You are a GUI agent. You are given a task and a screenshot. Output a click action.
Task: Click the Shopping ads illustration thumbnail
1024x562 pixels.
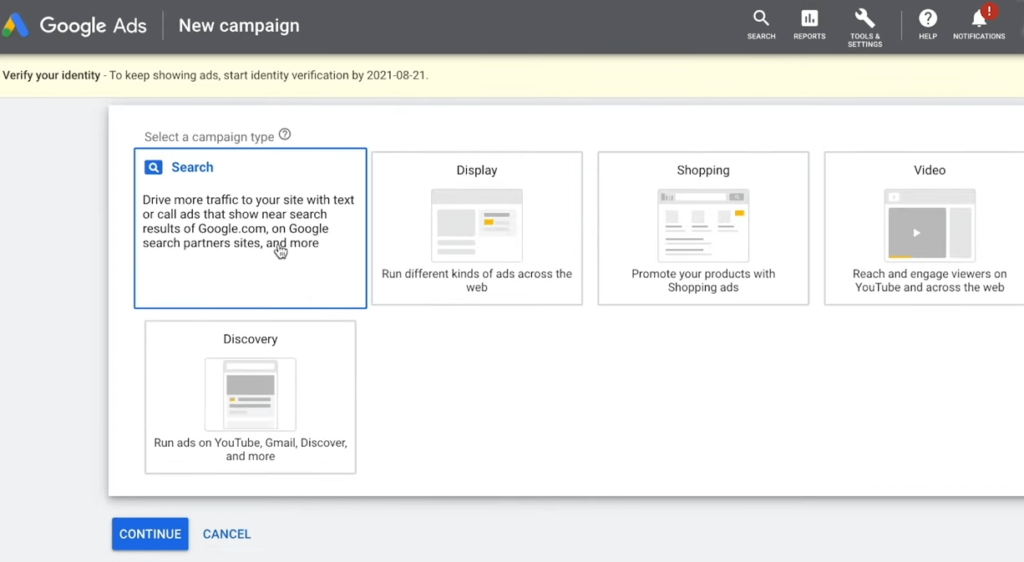tap(703, 225)
